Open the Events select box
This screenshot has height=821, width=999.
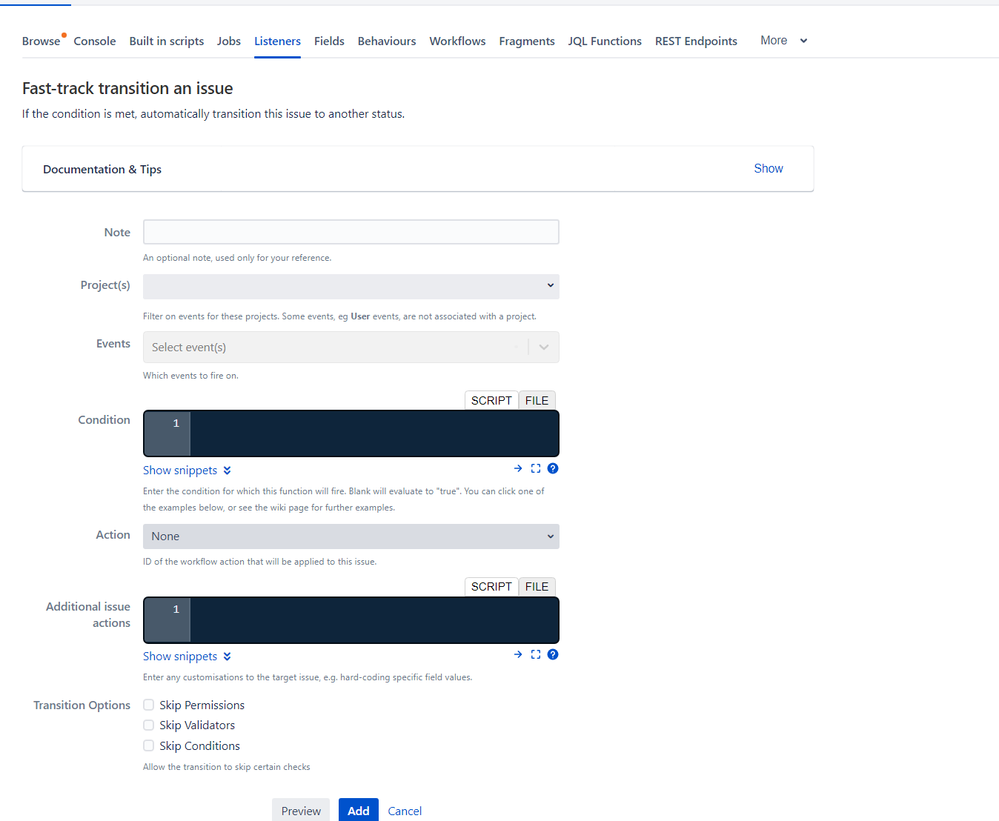point(351,347)
